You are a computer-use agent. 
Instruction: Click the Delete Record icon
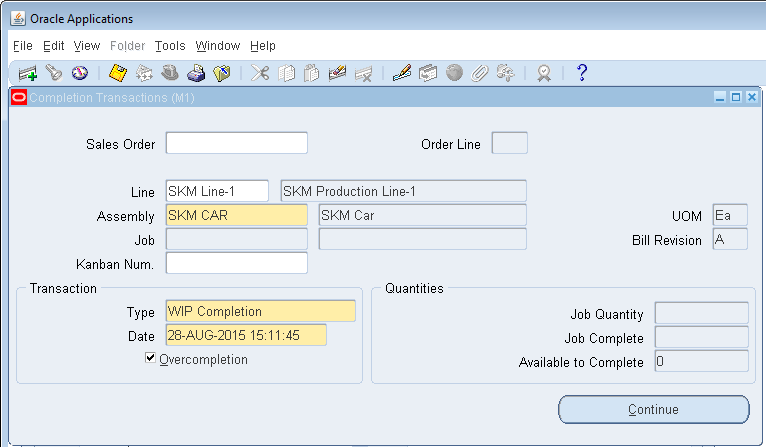pos(363,73)
